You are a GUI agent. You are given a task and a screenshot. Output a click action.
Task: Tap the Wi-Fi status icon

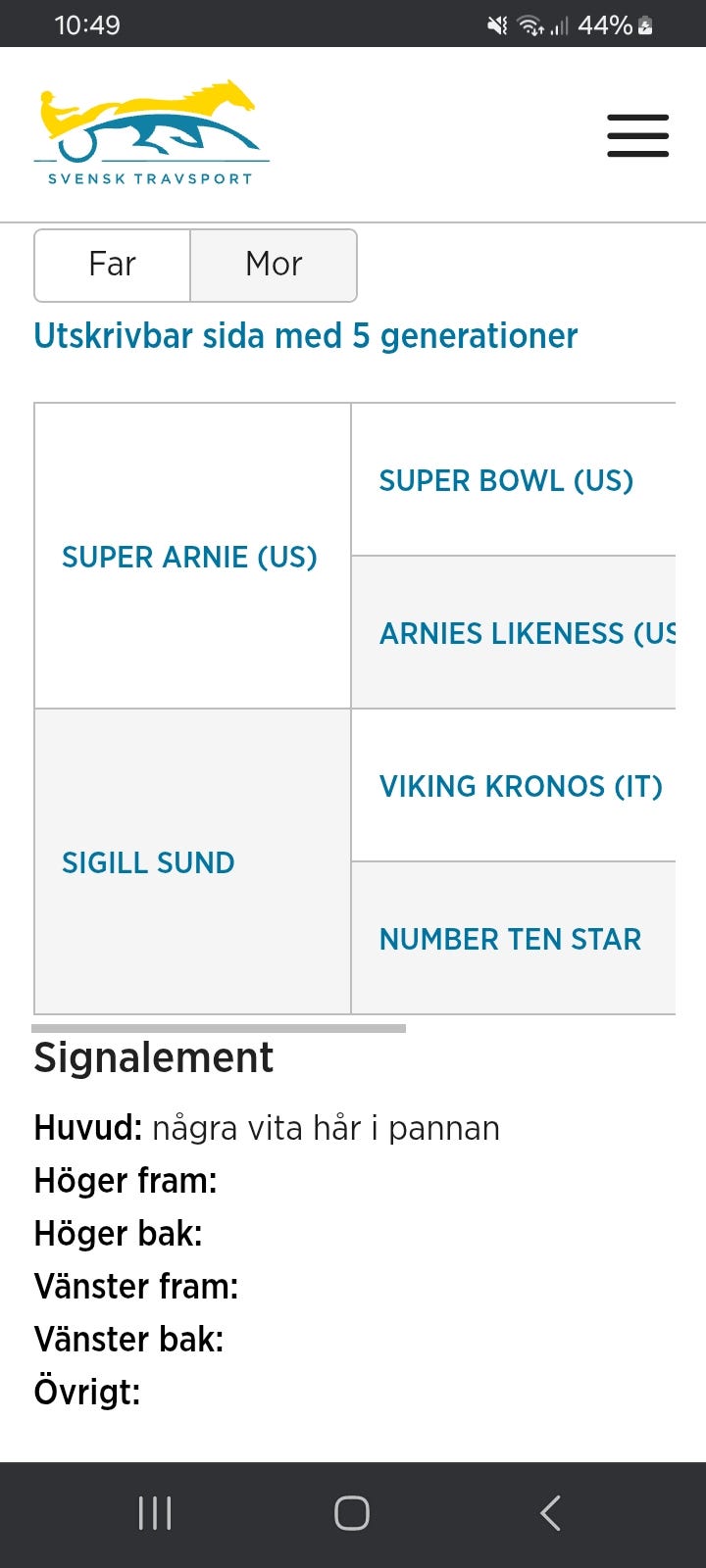tap(531, 25)
